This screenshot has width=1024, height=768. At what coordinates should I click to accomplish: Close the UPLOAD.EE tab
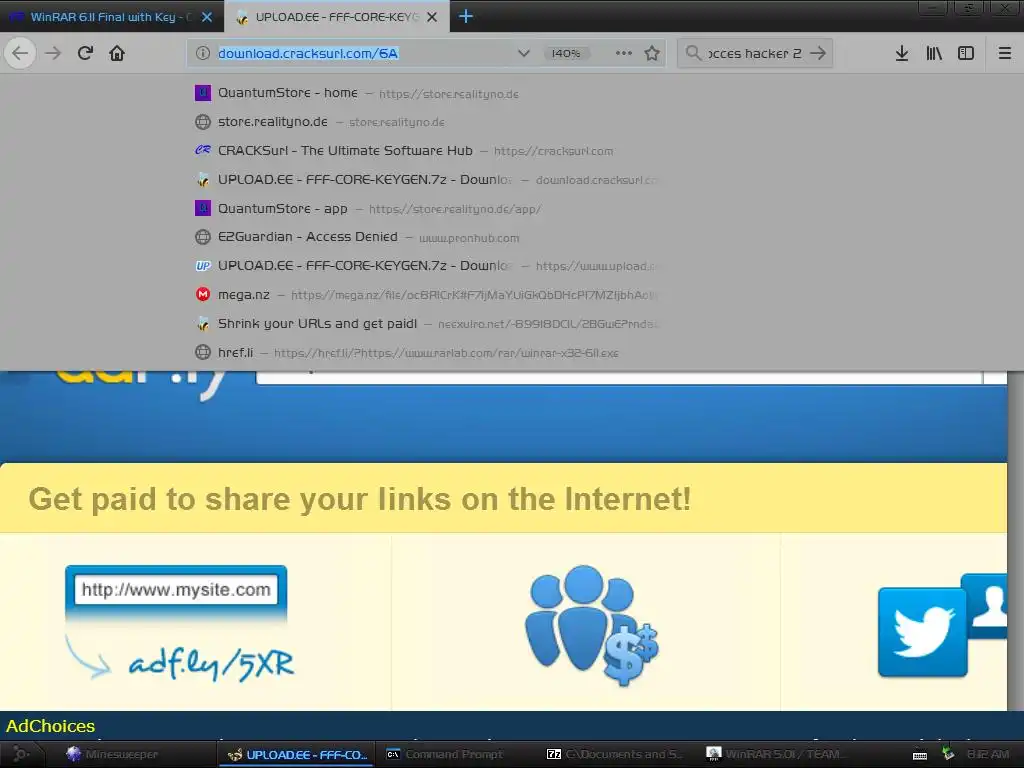coord(432,17)
